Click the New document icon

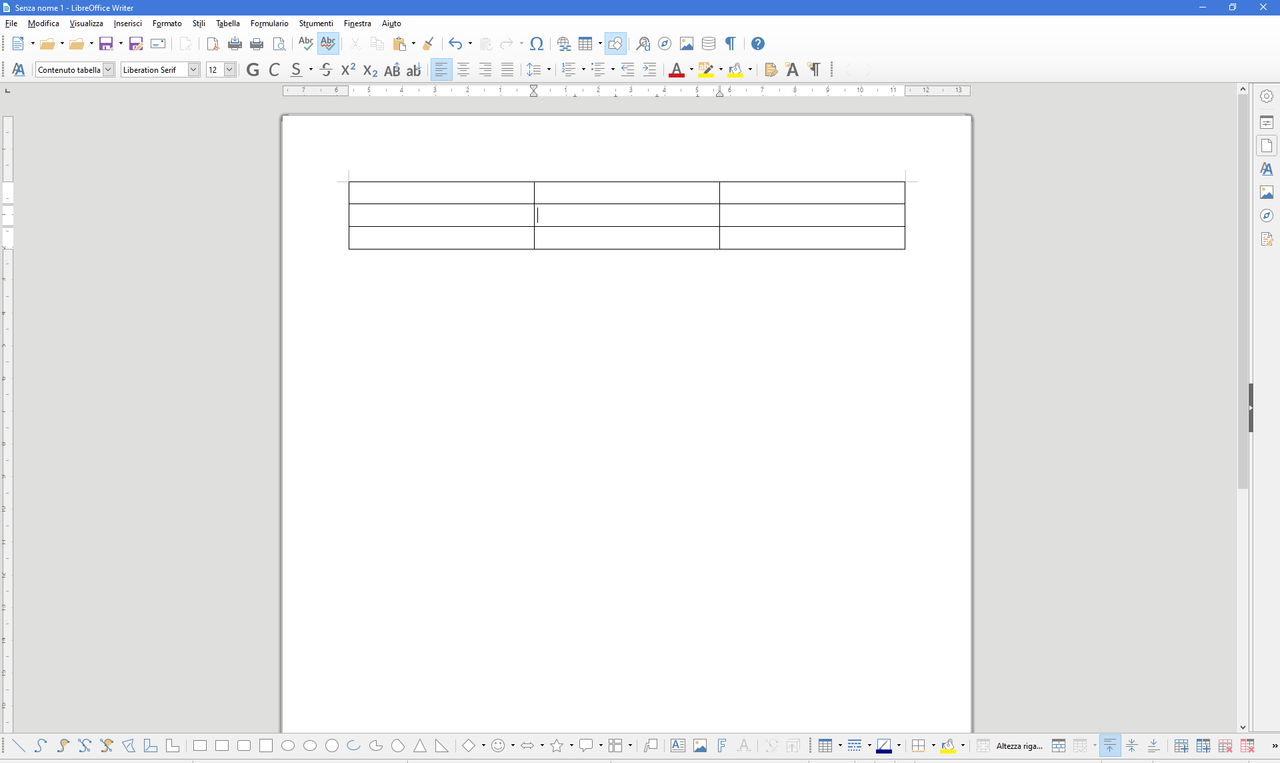pyautogui.click(x=17, y=44)
